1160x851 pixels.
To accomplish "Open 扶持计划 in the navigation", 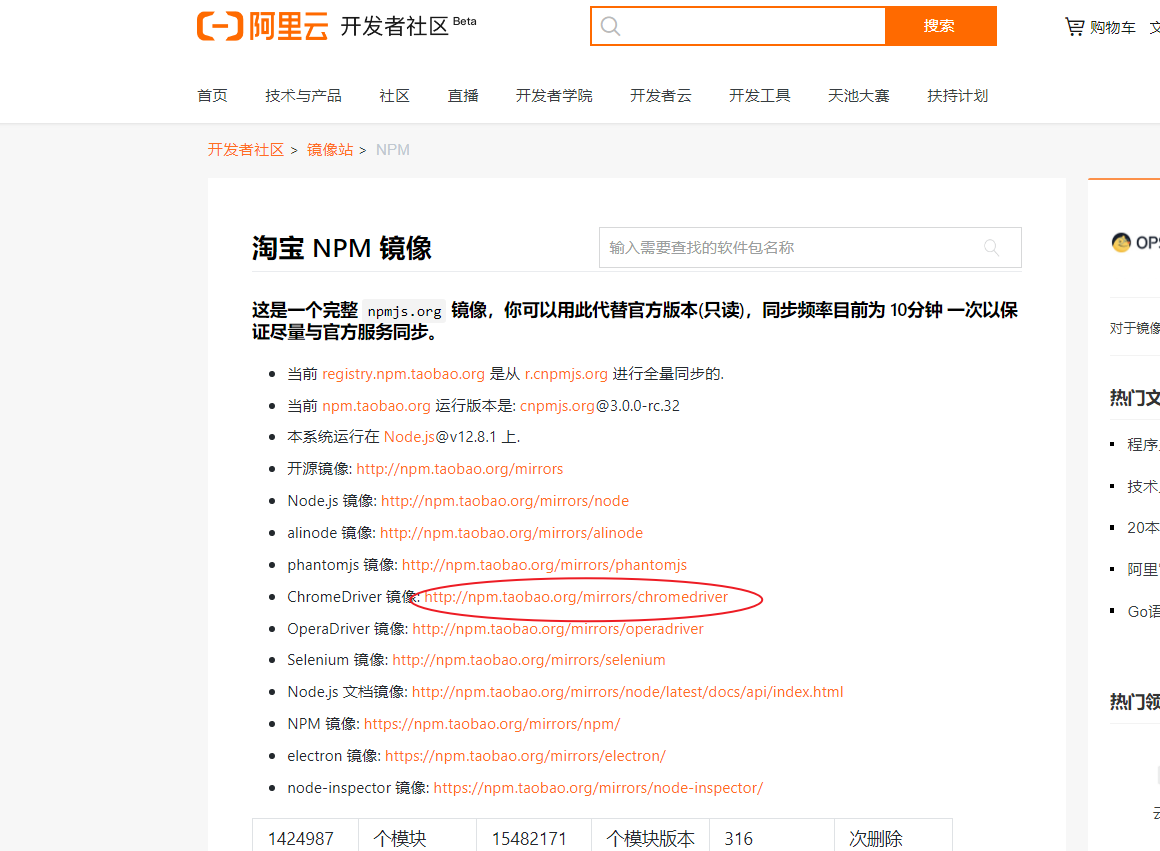I will tap(958, 95).
